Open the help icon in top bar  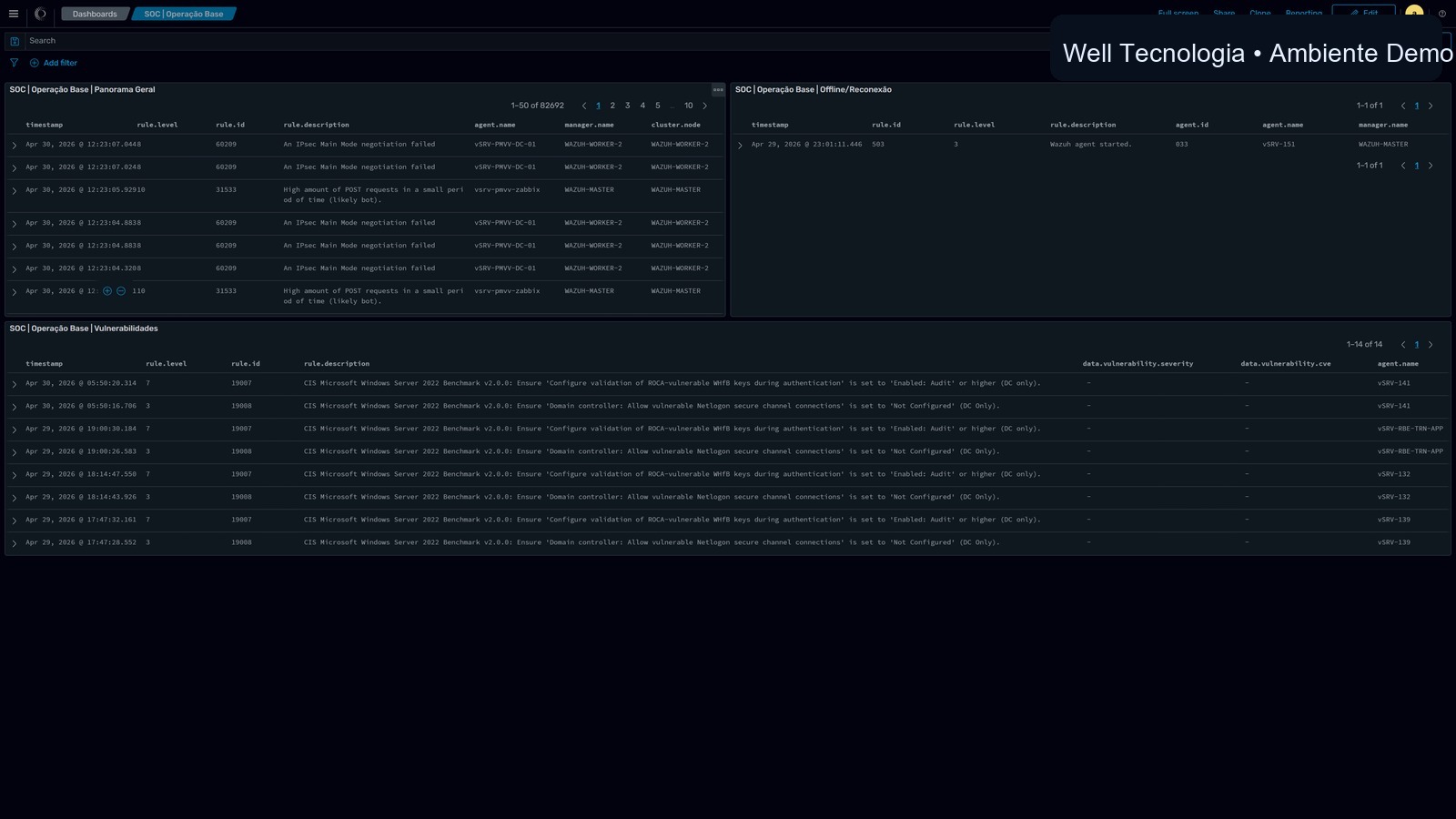click(x=1442, y=14)
